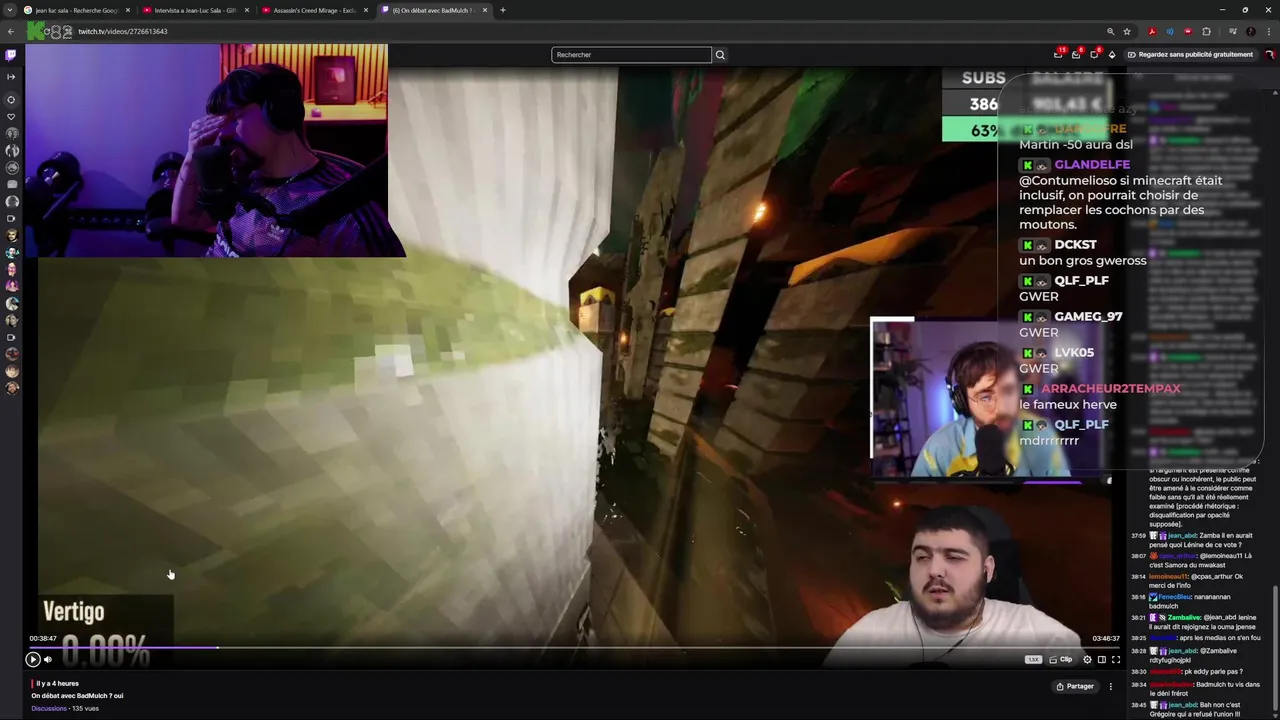Open Chrome profile avatar
Image resolution: width=1280 pixels, height=720 pixels.
point(1250,31)
